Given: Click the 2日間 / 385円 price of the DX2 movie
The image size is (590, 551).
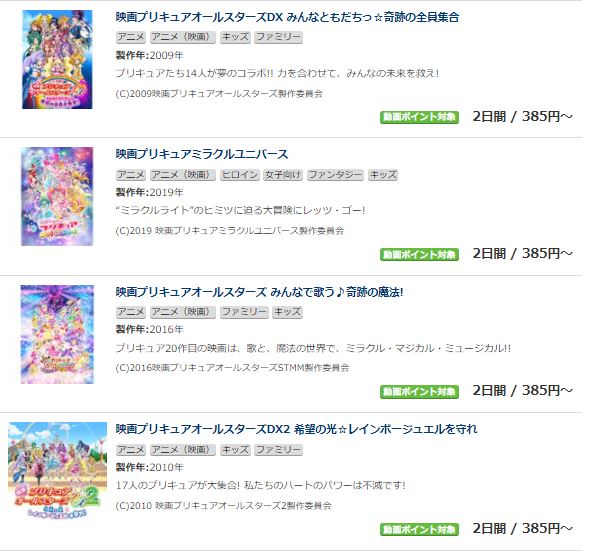Looking at the screenshot, I should click(x=522, y=528).
